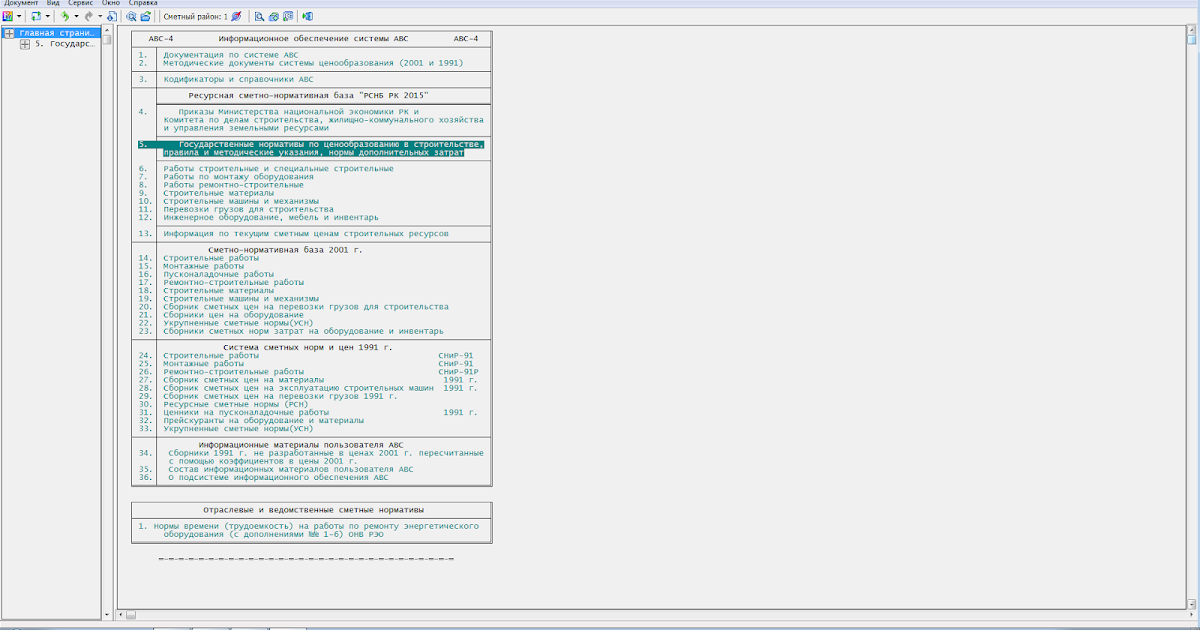This screenshot has width=1200, height=630.
Task: Click the settings window toolbar icon
Action: 288,17
